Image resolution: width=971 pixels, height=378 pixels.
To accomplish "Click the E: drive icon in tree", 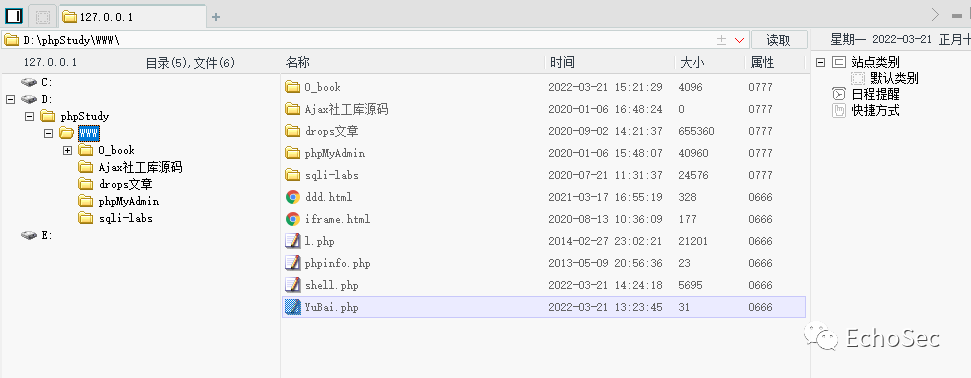I will (x=28, y=235).
